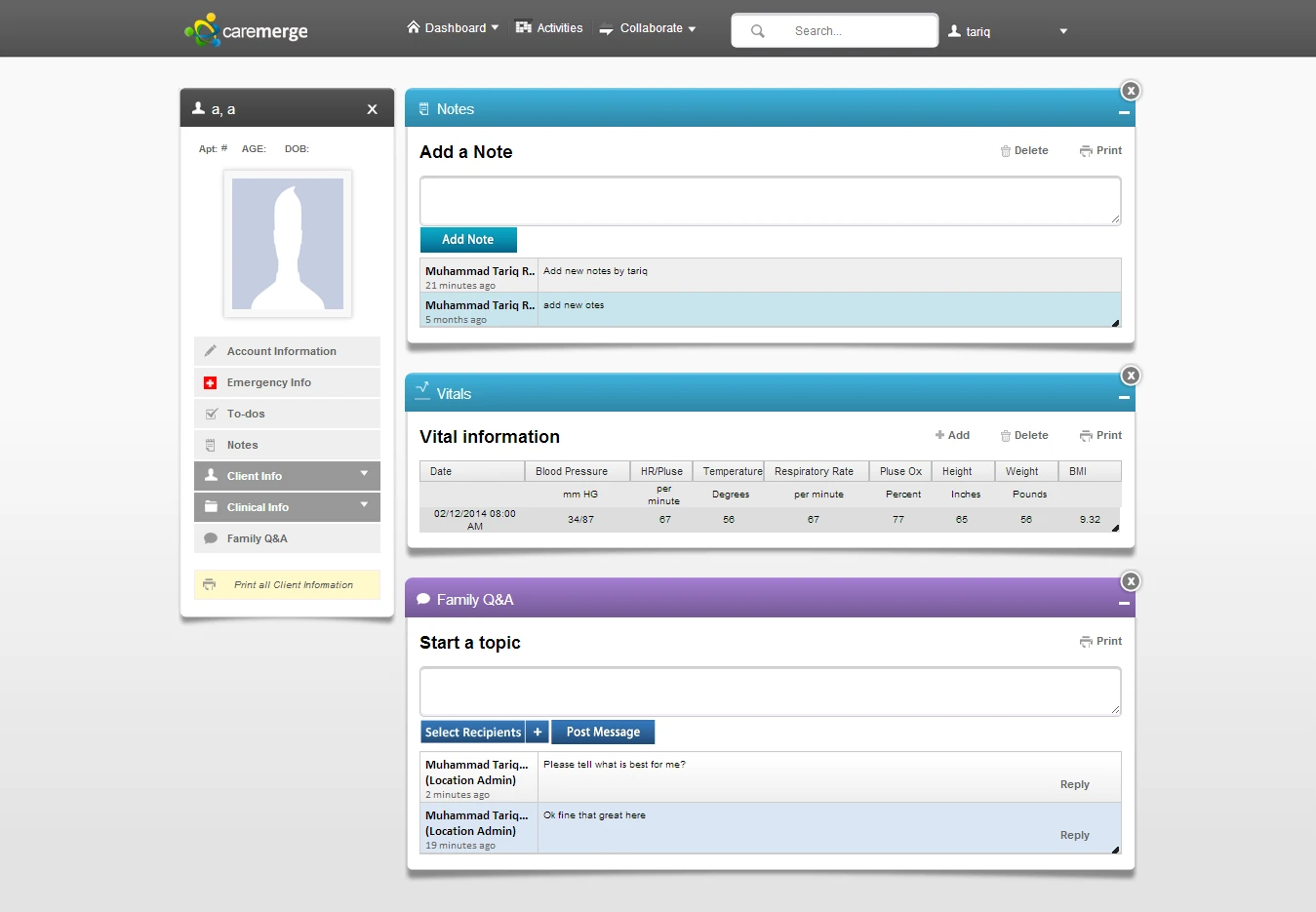Open Emergency Info in sidebar
The image size is (1316, 912).
(269, 382)
